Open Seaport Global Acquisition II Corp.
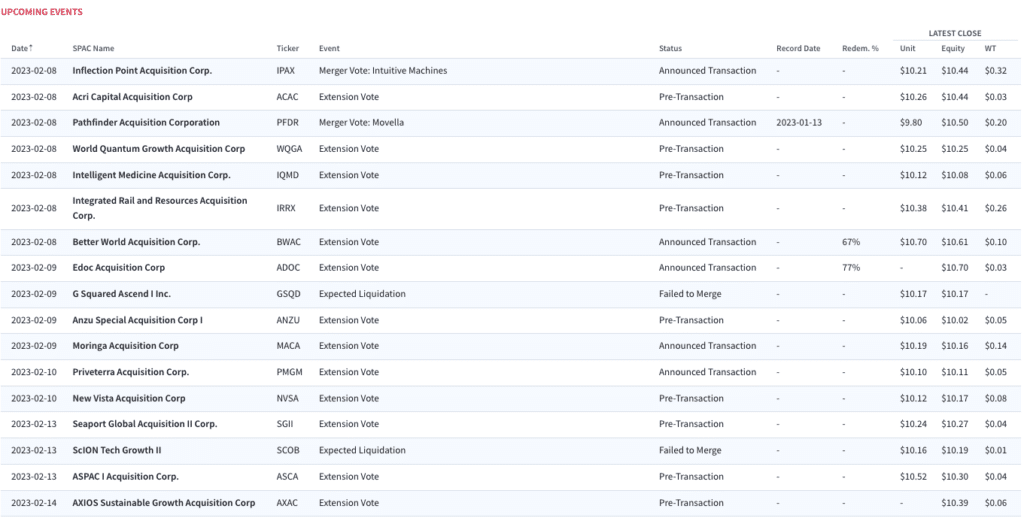Viewport: 1024px width, 521px height. click(x=145, y=424)
